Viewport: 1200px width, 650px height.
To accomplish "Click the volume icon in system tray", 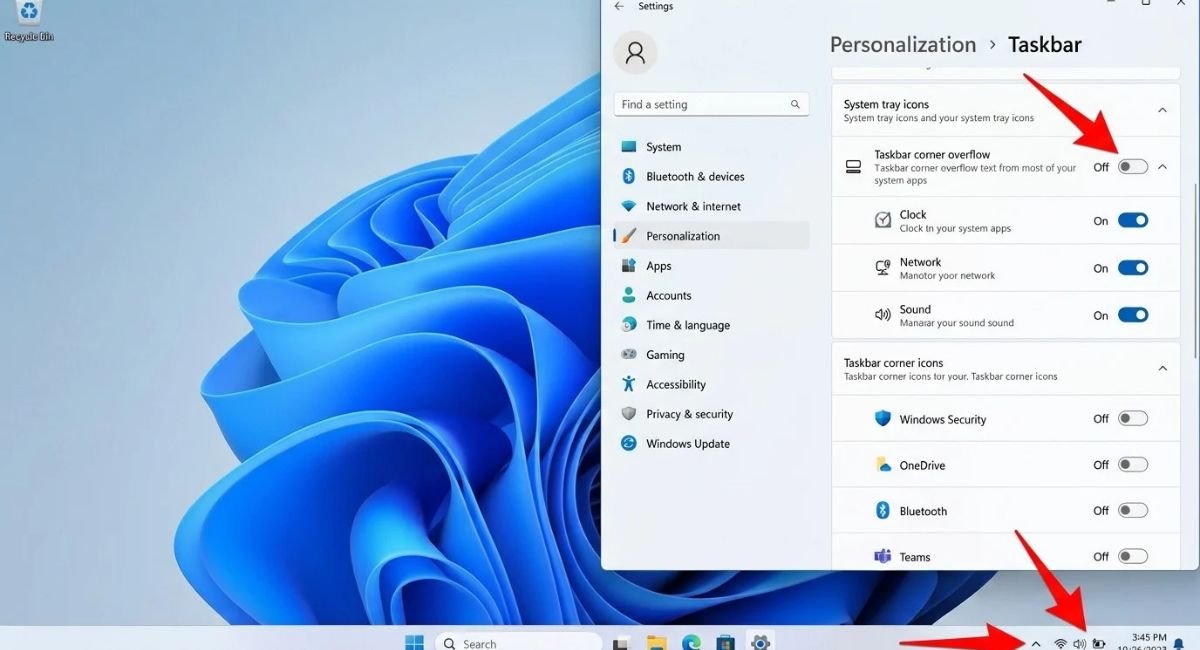I will (x=1080, y=644).
